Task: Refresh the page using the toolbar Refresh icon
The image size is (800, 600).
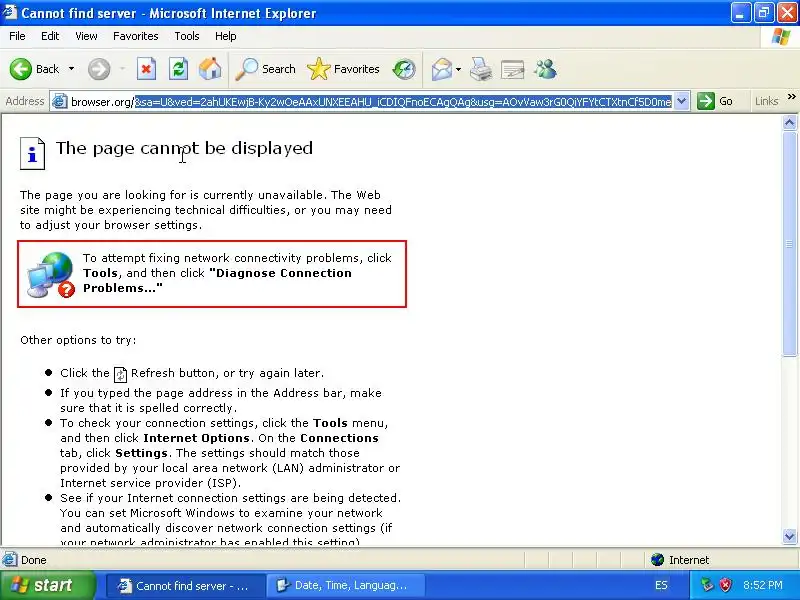Action: 179,69
